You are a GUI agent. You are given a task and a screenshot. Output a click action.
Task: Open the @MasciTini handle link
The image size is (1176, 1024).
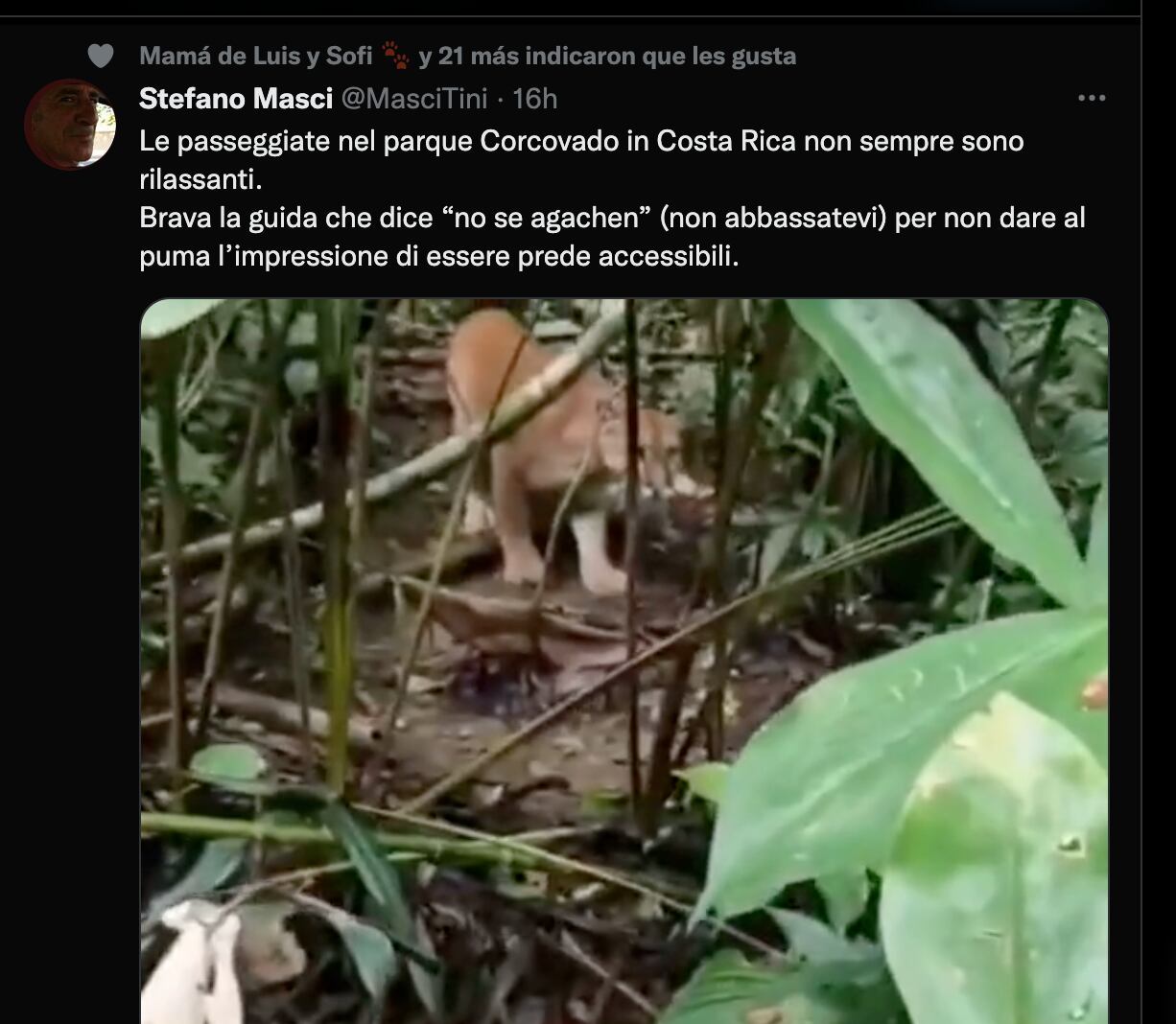(414, 98)
